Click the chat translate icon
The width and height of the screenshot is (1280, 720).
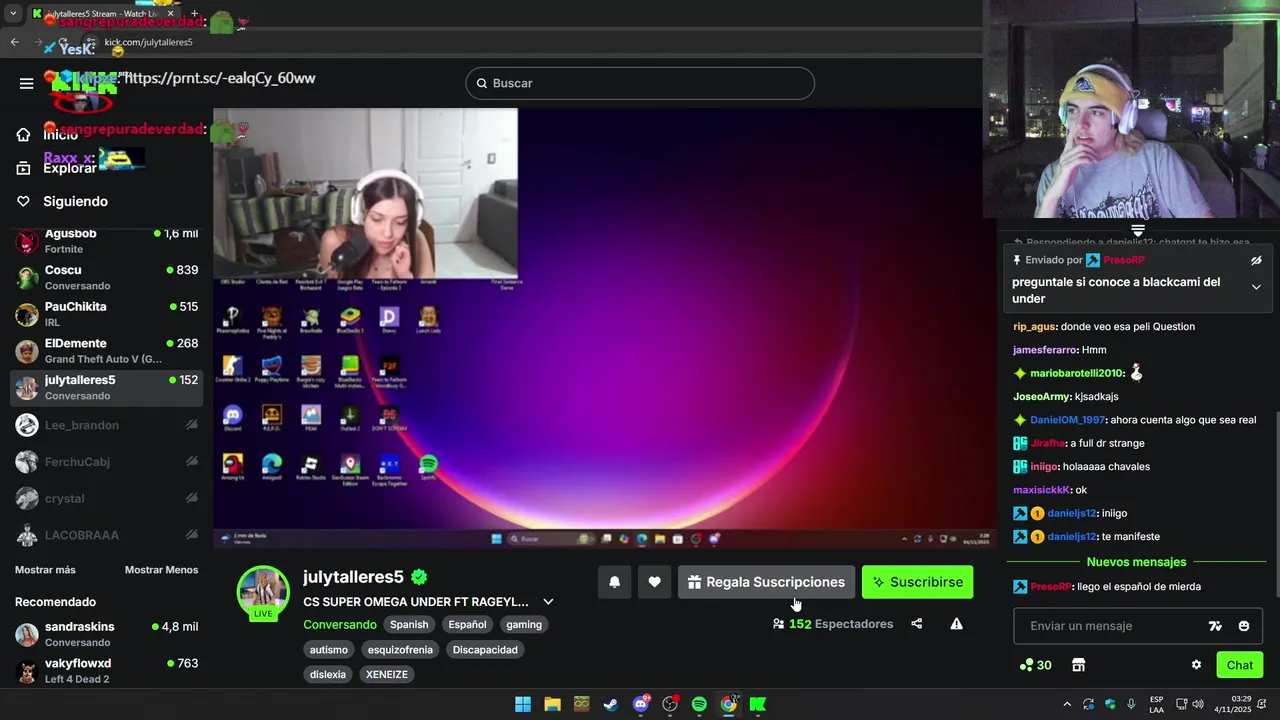click(1215, 626)
